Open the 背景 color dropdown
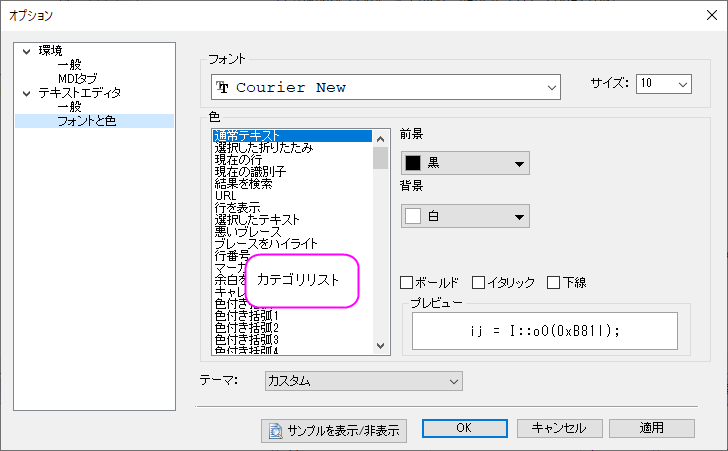The width and height of the screenshot is (728, 451). click(x=465, y=216)
